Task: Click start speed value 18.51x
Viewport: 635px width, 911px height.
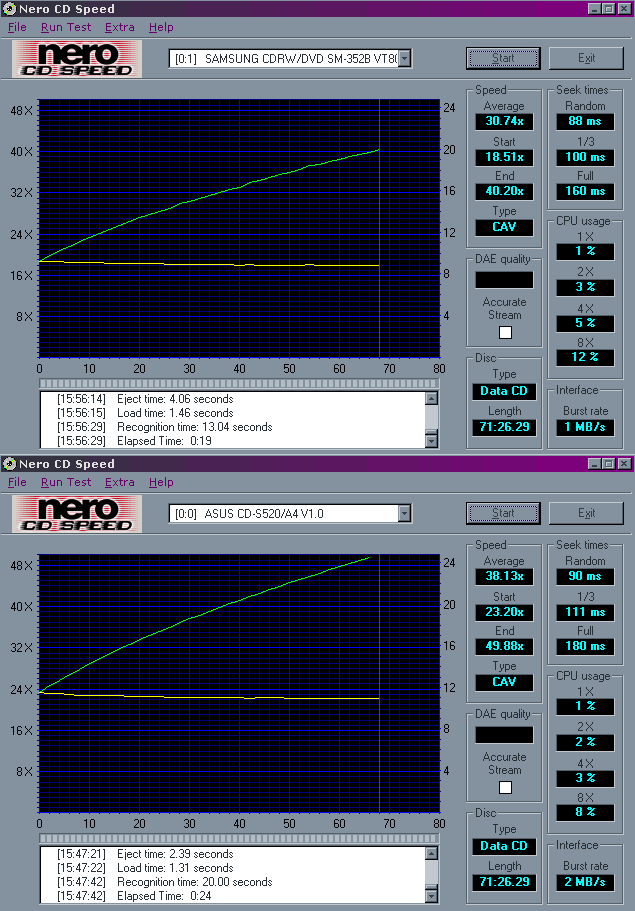Action: [x=504, y=157]
